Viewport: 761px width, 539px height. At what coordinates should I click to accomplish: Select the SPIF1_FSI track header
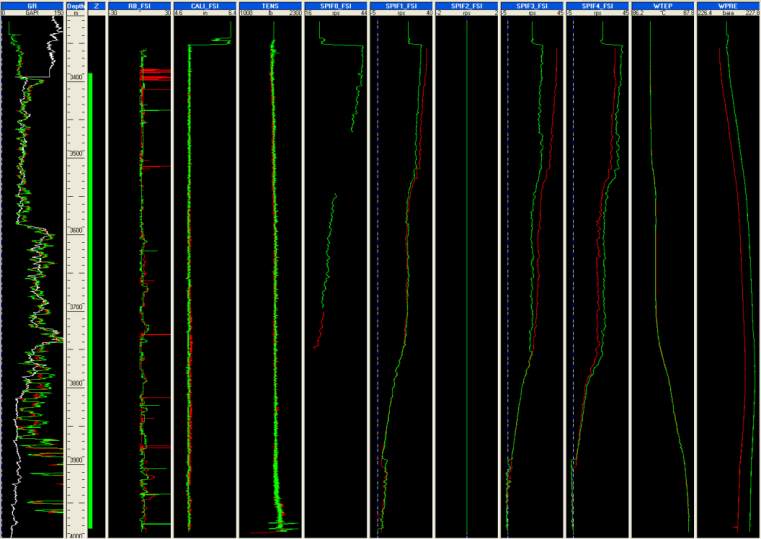click(x=401, y=5)
